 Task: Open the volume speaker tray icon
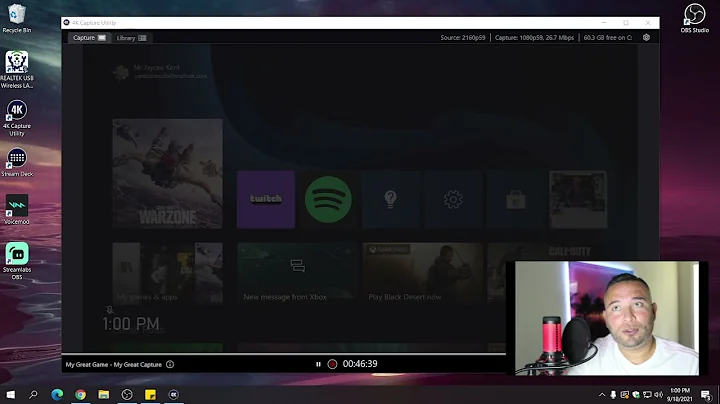pyautogui.click(x=658, y=394)
